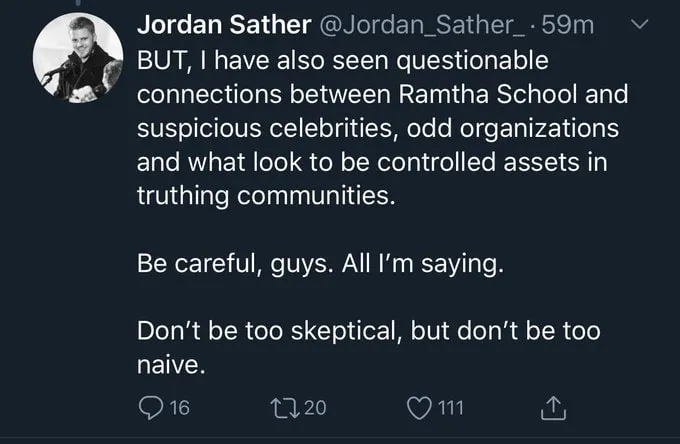Screen dimensions: 680x444
Task: Expand the tweet options chevron
Action: click(x=644, y=24)
